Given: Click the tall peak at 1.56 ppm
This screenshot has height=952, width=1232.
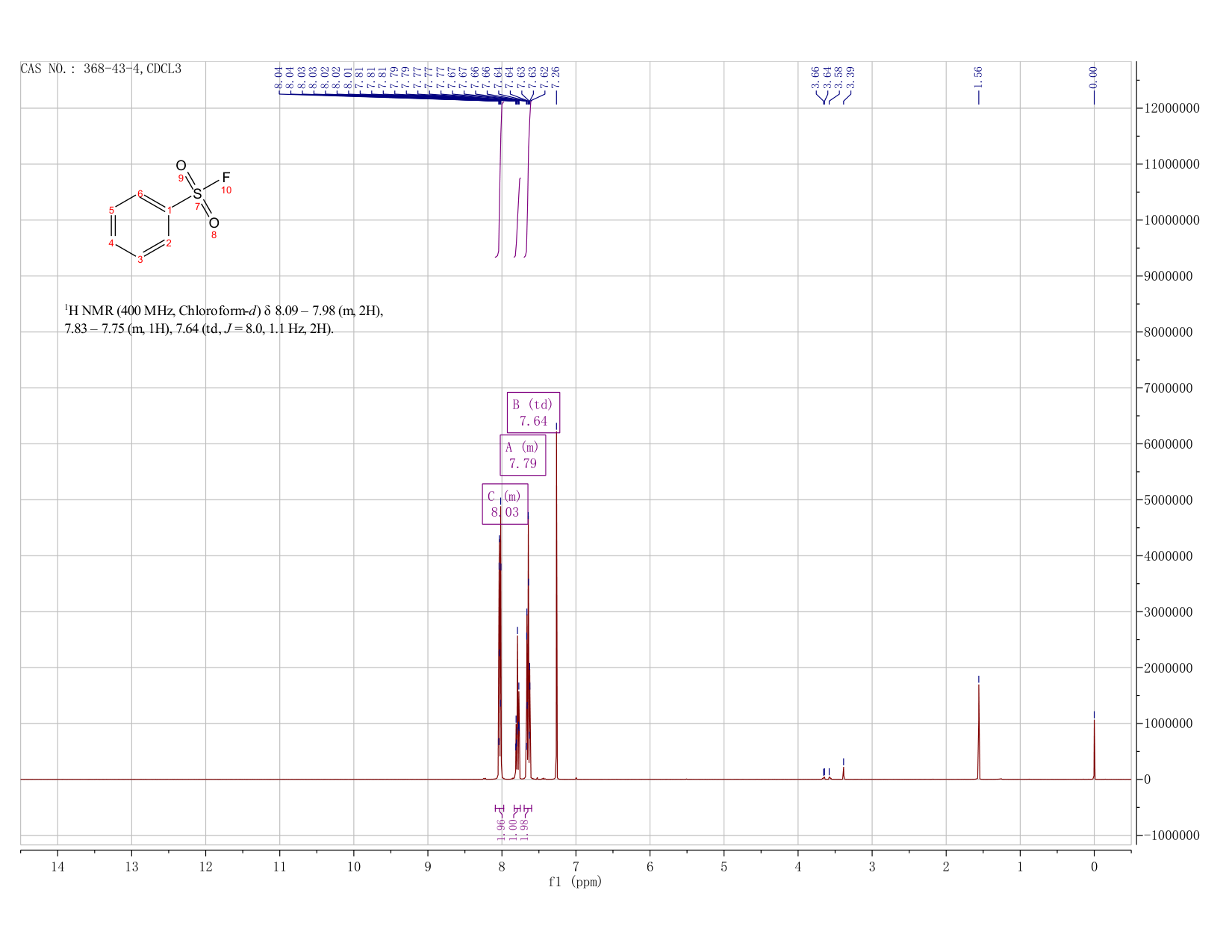Looking at the screenshot, I should click(978, 732).
